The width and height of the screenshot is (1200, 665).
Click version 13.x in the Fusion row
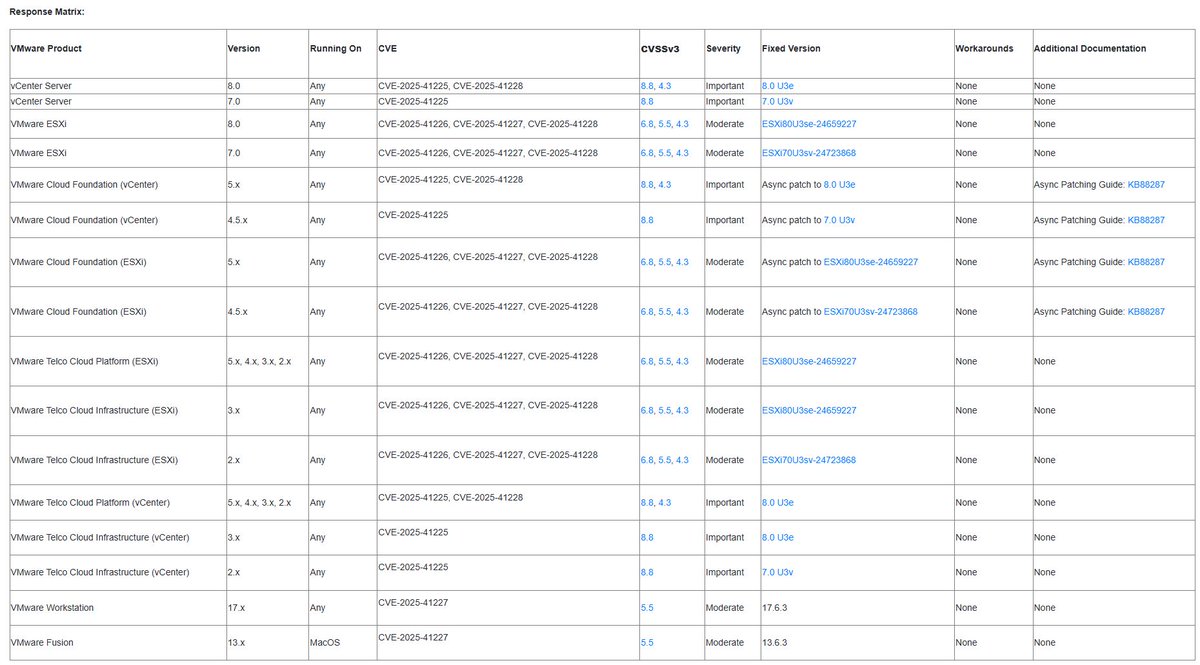[x=237, y=643]
